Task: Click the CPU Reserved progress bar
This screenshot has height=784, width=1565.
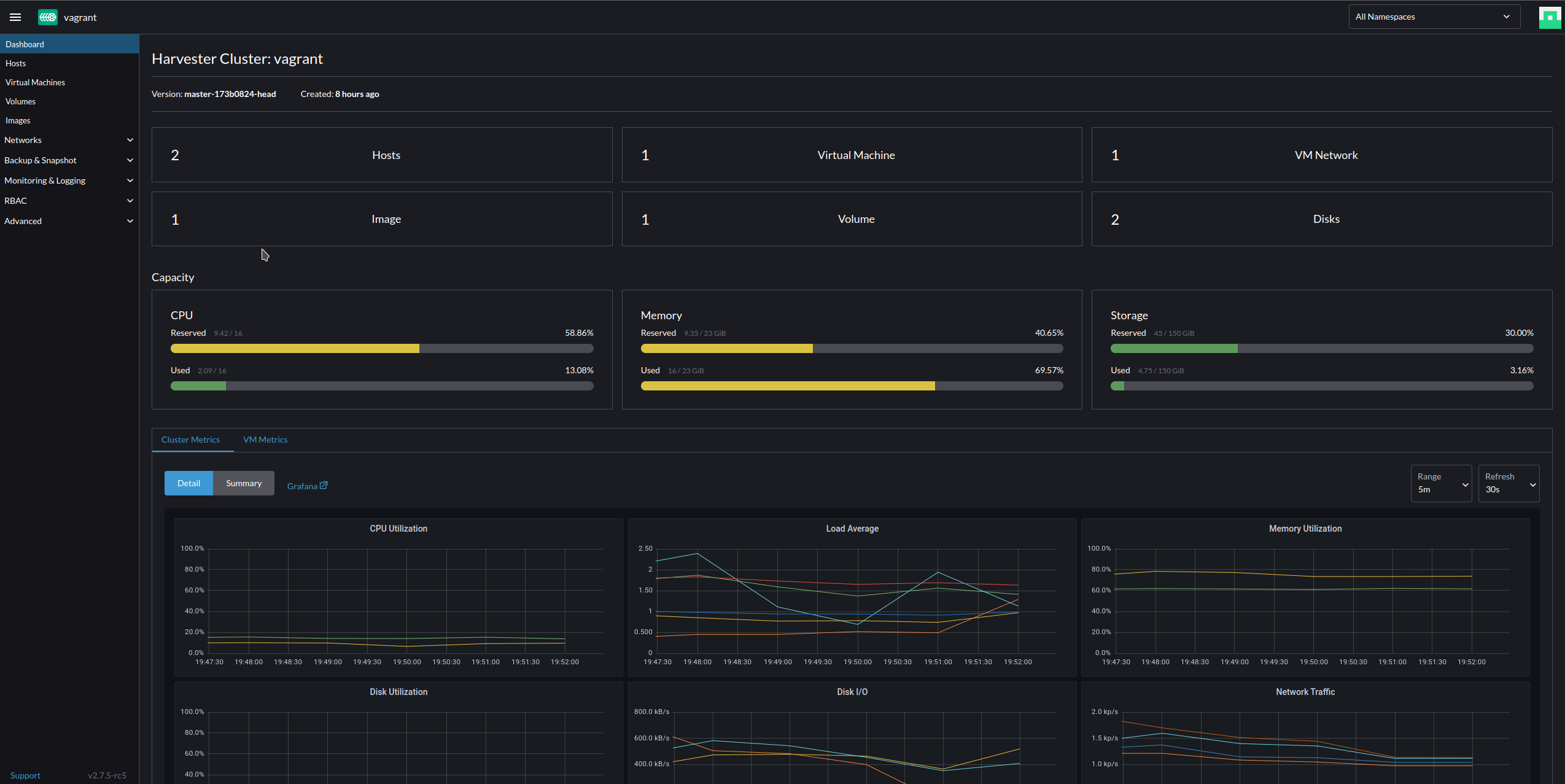Action: pyautogui.click(x=381, y=348)
